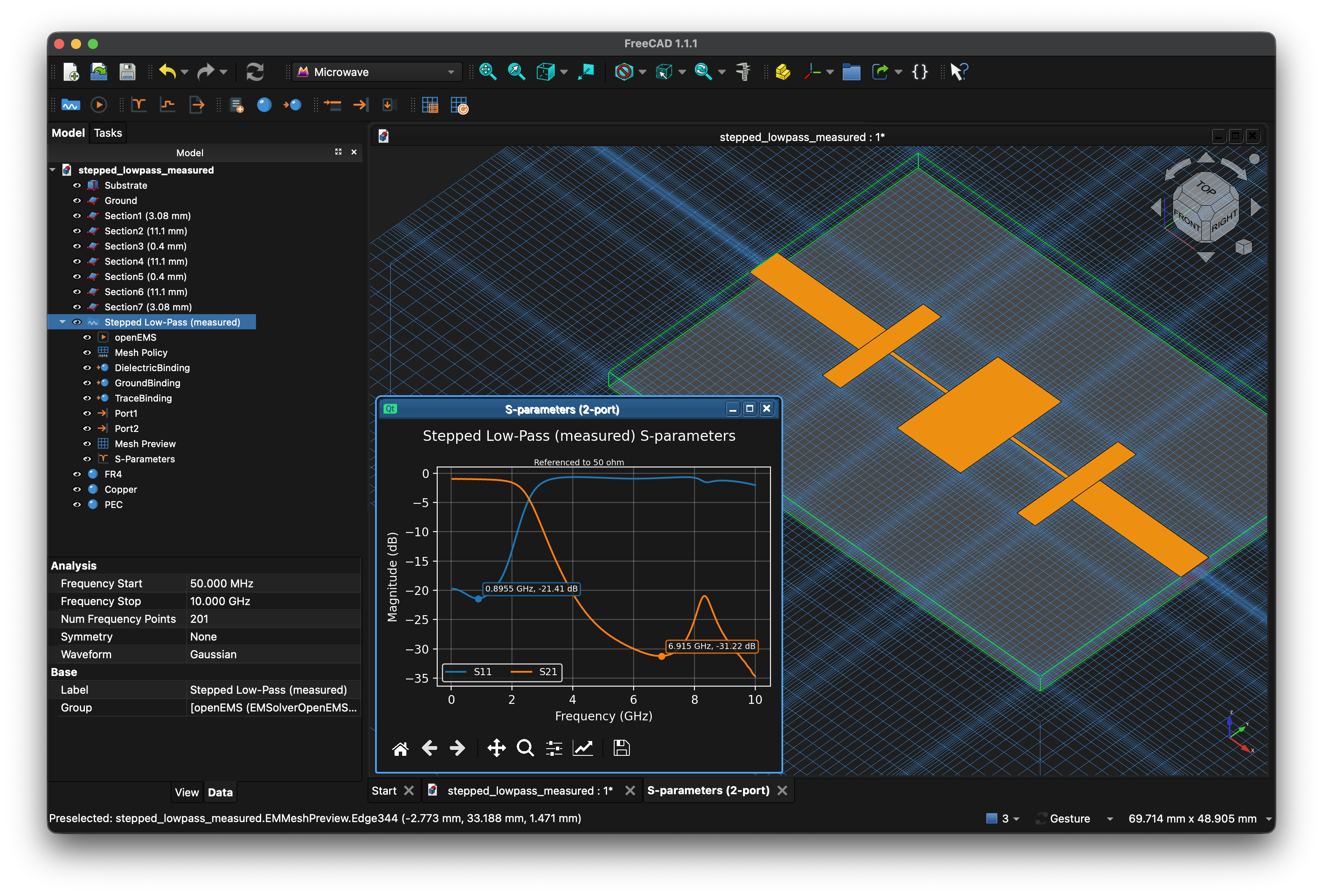Click the blue material sphere toolbar icon
This screenshot has width=1323, height=896.
click(264, 105)
